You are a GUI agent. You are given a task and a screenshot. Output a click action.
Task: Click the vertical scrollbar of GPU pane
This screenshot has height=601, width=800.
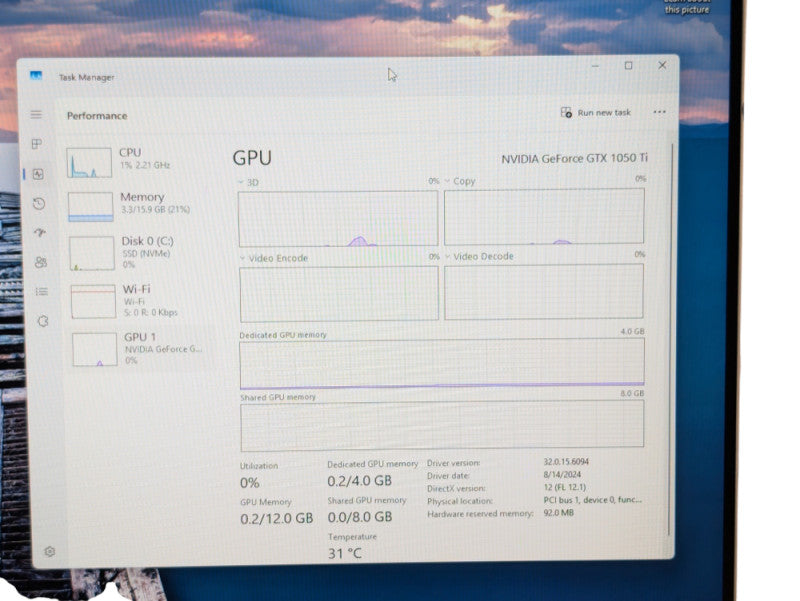[x=670, y=339]
